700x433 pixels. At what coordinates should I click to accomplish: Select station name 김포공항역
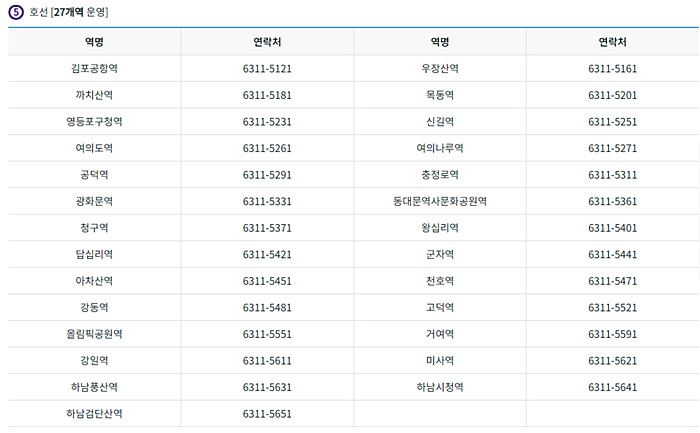(x=94, y=68)
